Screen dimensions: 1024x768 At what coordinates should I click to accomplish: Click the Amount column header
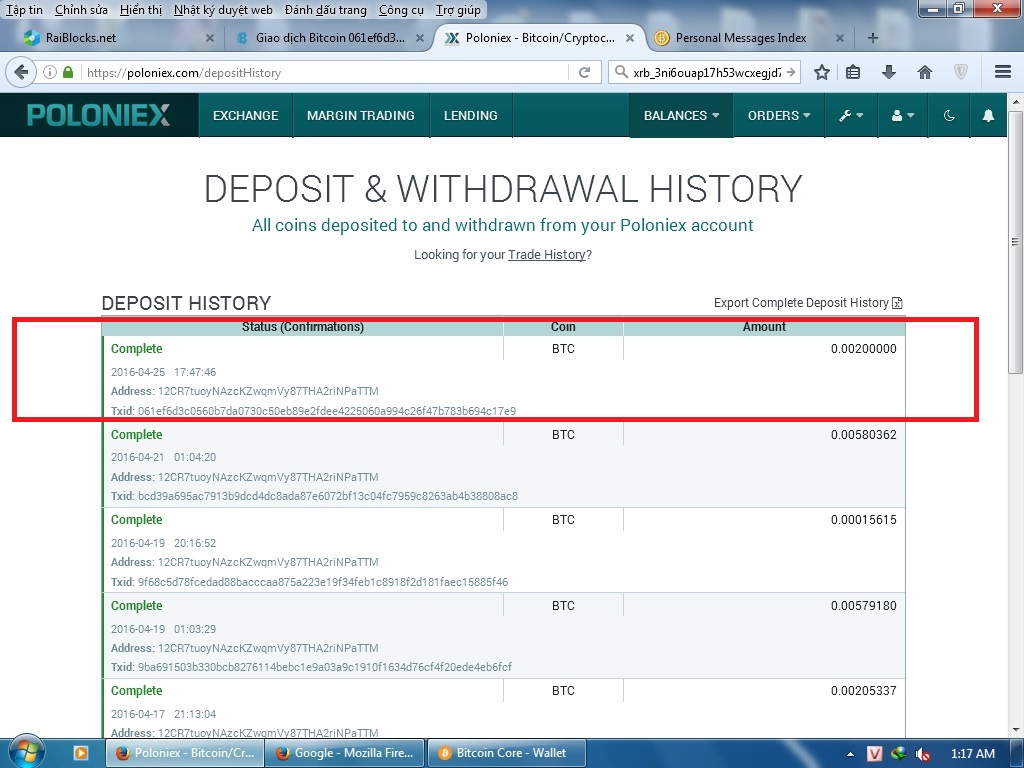(x=764, y=327)
